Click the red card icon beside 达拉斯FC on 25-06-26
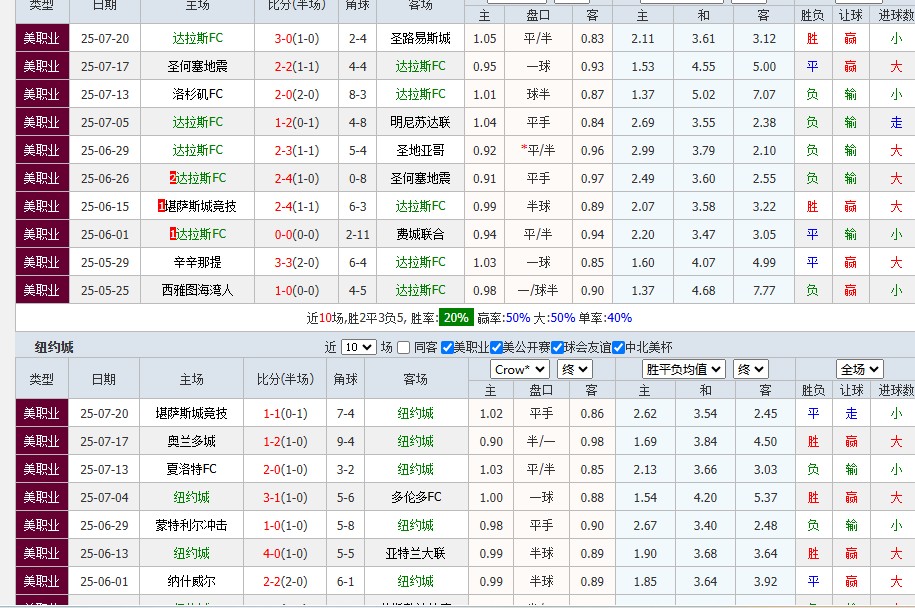 pyautogui.click(x=172, y=177)
